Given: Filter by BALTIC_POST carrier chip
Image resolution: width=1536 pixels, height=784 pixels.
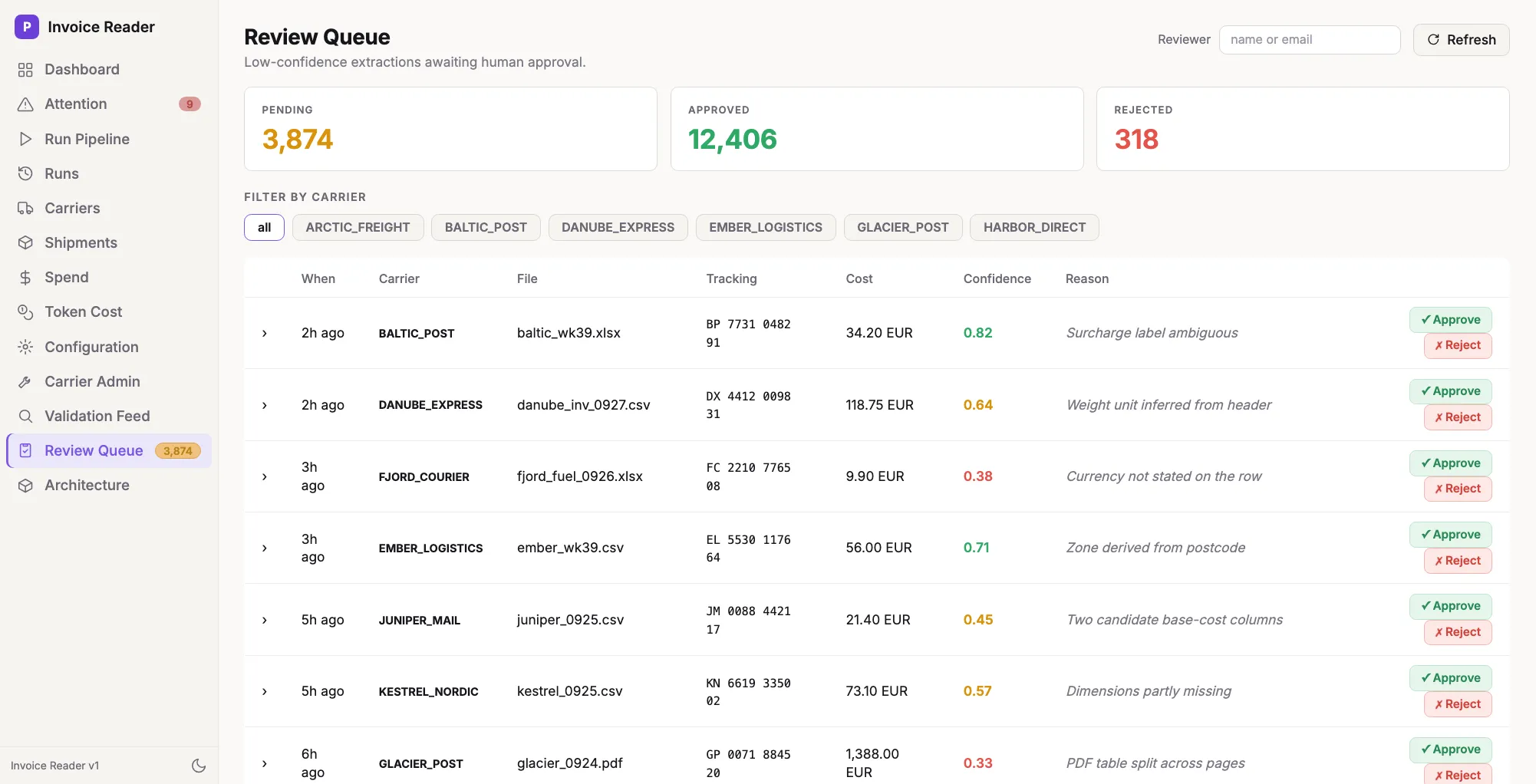Looking at the screenshot, I should coord(486,227).
